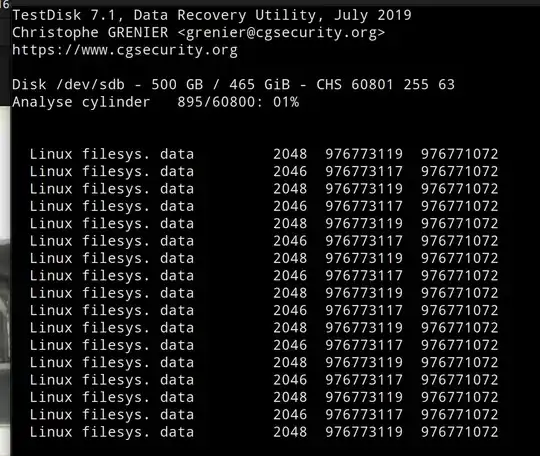
Task: Click the topmost 976771072 size value
Action: [x=459, y=154]
